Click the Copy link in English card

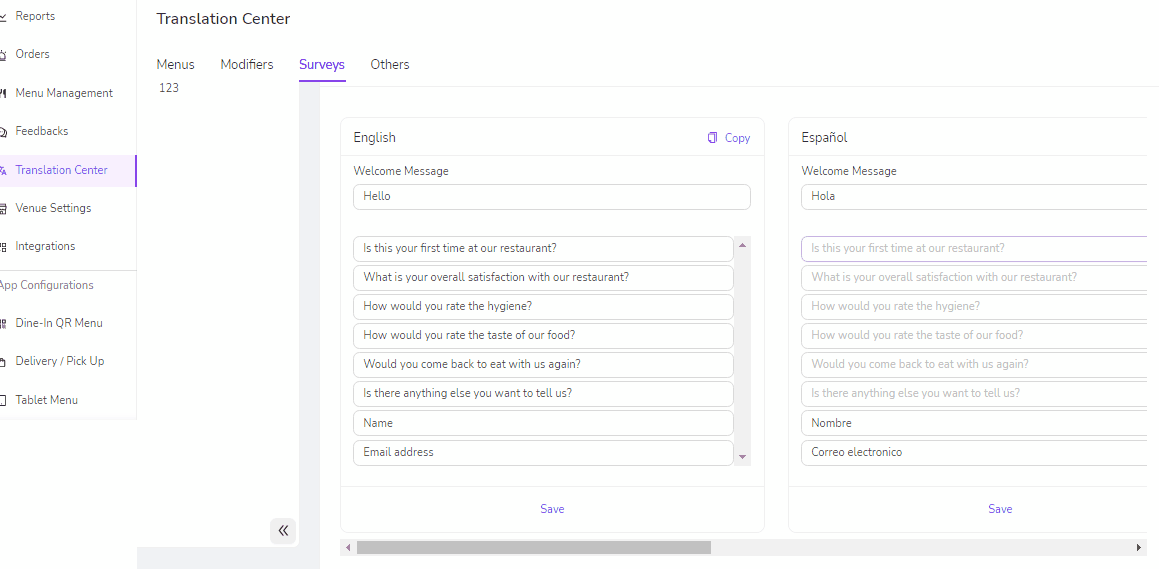tap(737, 138)
